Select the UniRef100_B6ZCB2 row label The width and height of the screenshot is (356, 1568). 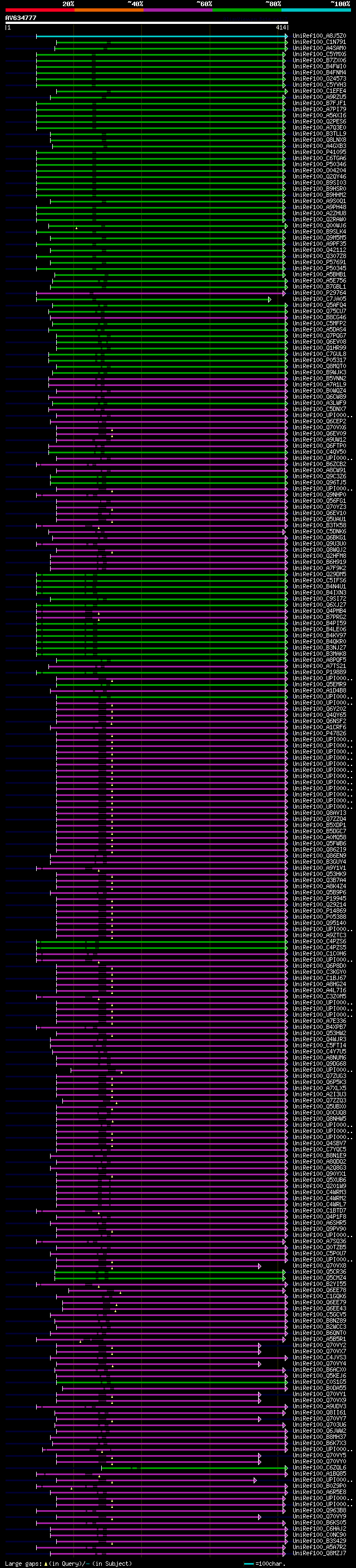[x=319, y=464]
